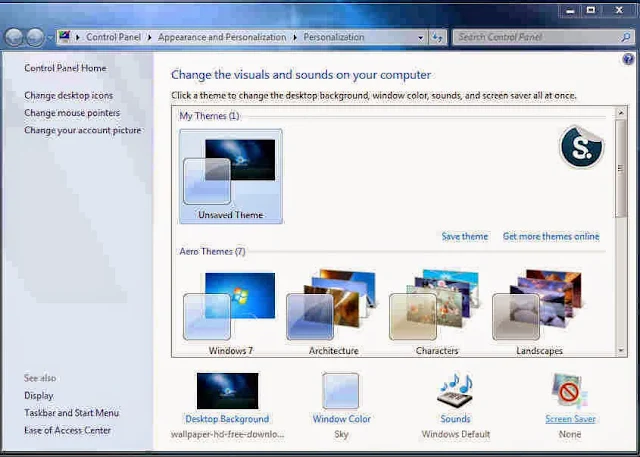
Task: Click the Sounds link
Action: 456,419
